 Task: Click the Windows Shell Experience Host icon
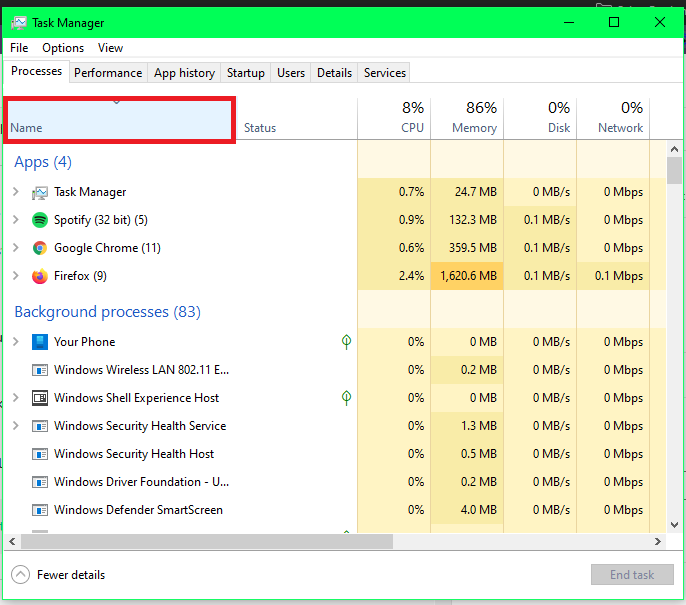click(x=40, y=398)
